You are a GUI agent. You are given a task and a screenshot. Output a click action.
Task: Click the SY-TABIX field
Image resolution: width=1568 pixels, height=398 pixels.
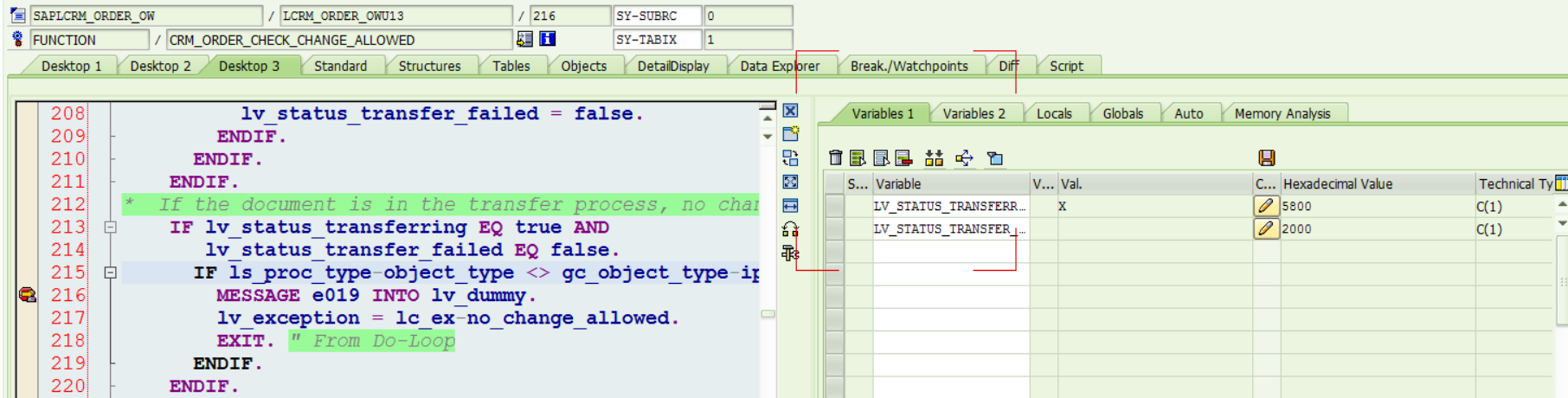pyautogui.click(x=658, y=39)
